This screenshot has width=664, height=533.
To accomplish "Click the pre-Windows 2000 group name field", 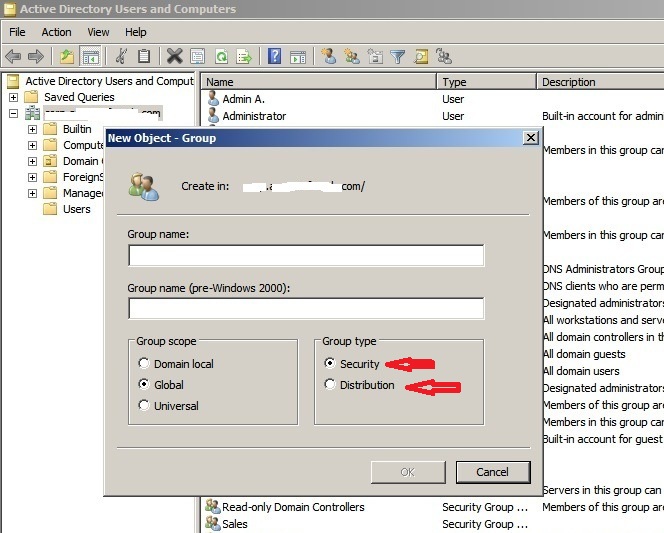I will click(x=306, y=308).
